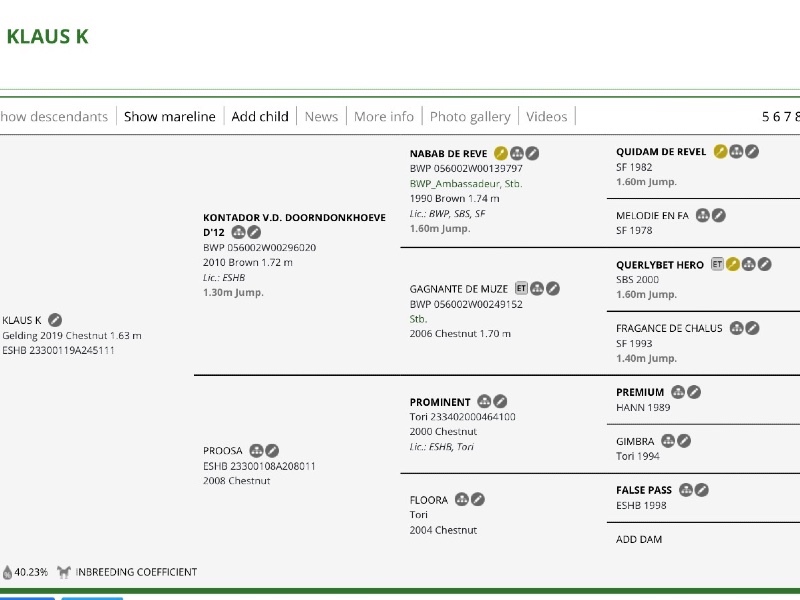
Task: Click the edit pencil icon next to KLAUS K
Action: pyautogui.click(x=55, y=320)
